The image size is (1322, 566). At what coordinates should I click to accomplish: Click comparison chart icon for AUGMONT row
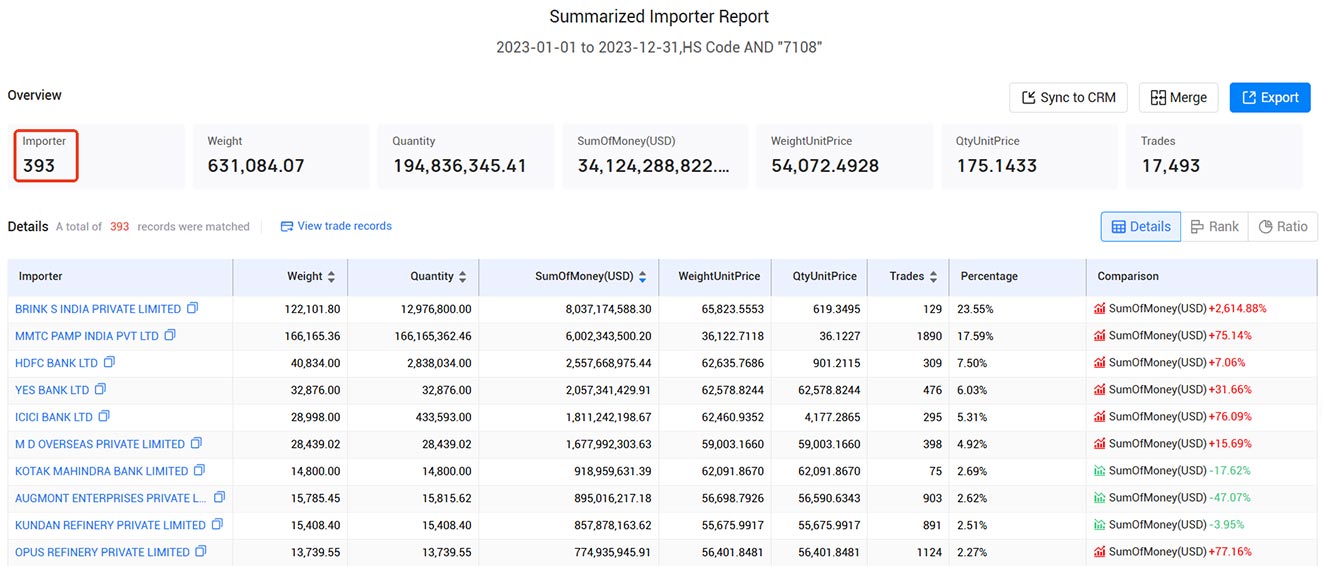(1100, 498)
